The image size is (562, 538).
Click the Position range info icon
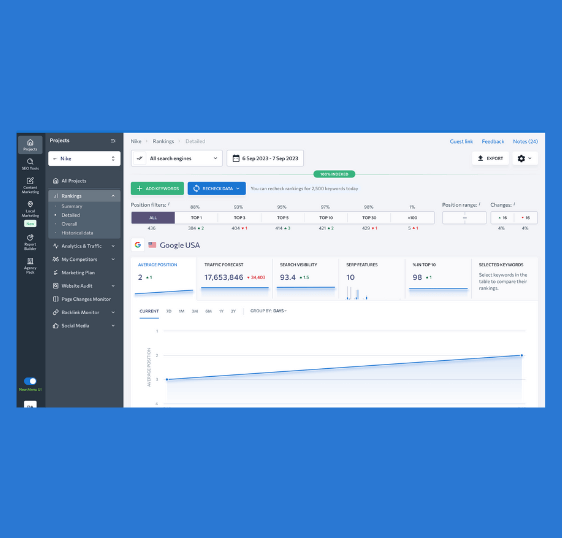coord(480,204)
